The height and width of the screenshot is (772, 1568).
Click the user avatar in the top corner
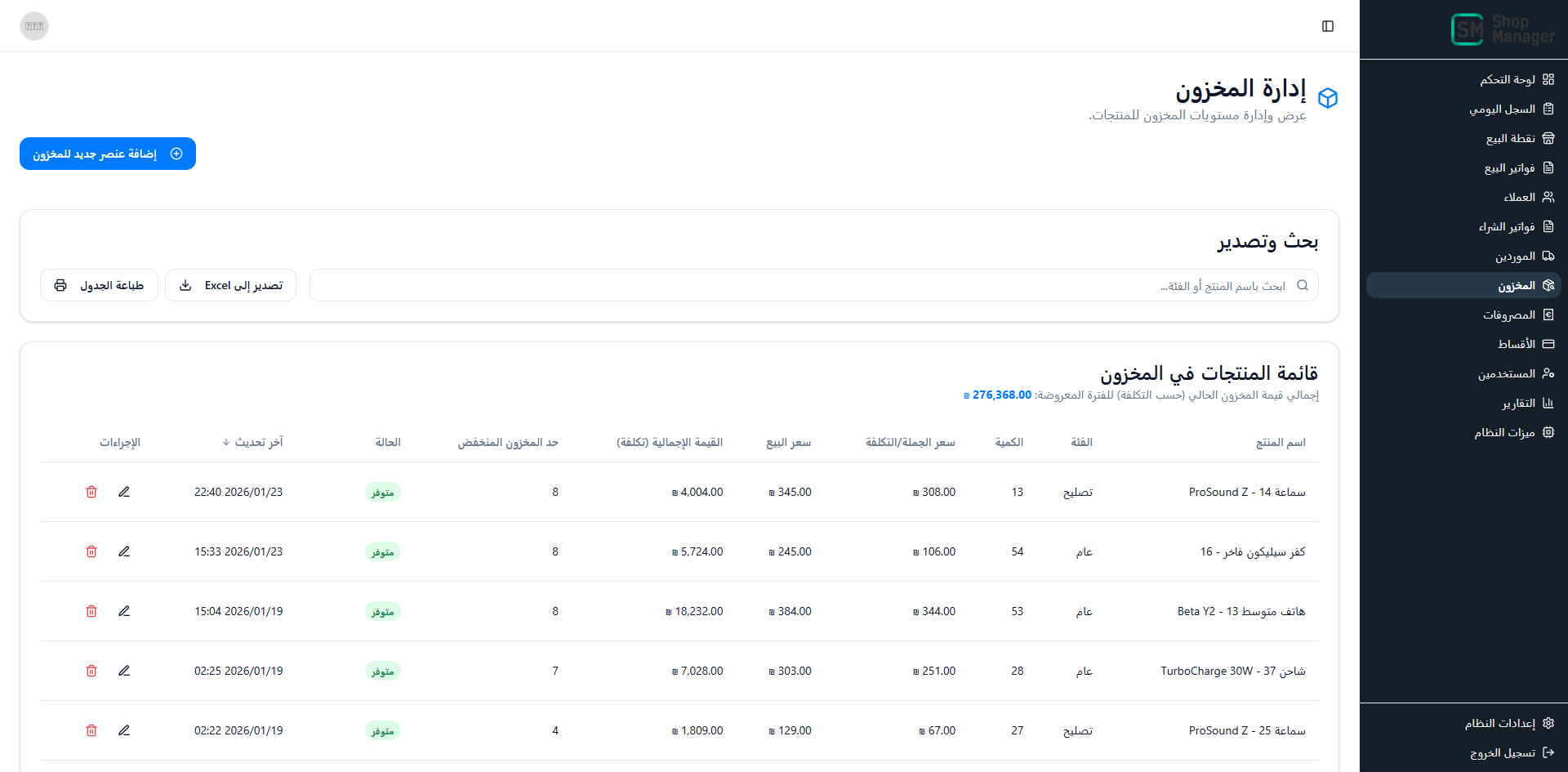coord(34,26)
